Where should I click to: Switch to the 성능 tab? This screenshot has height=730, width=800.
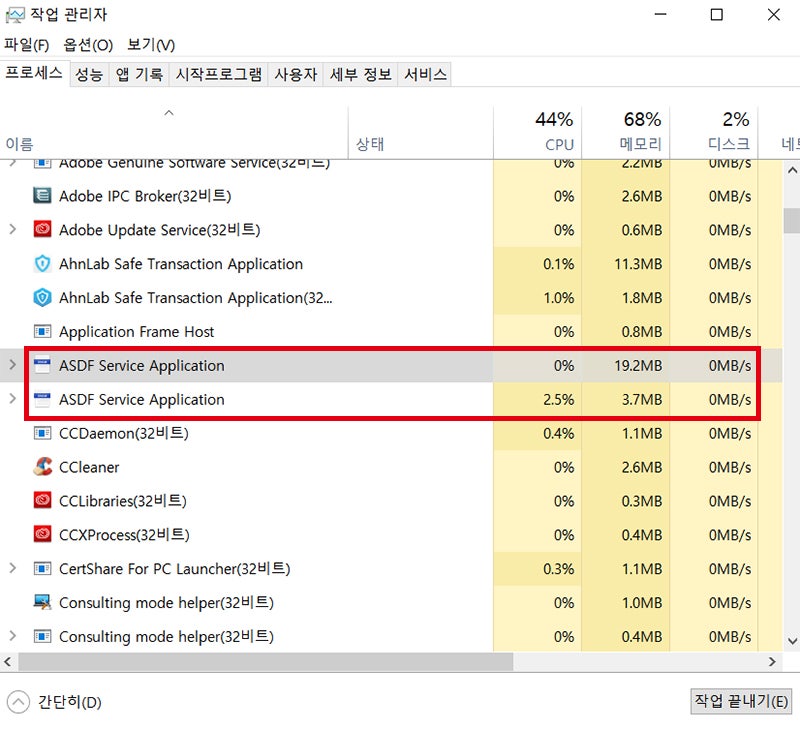click(x=89, y=75)
